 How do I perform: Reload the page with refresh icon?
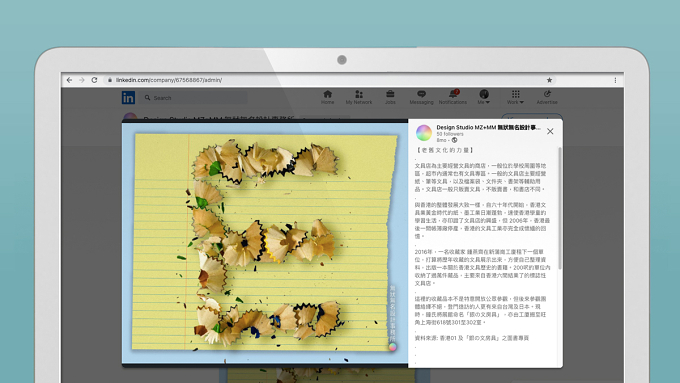94,80
